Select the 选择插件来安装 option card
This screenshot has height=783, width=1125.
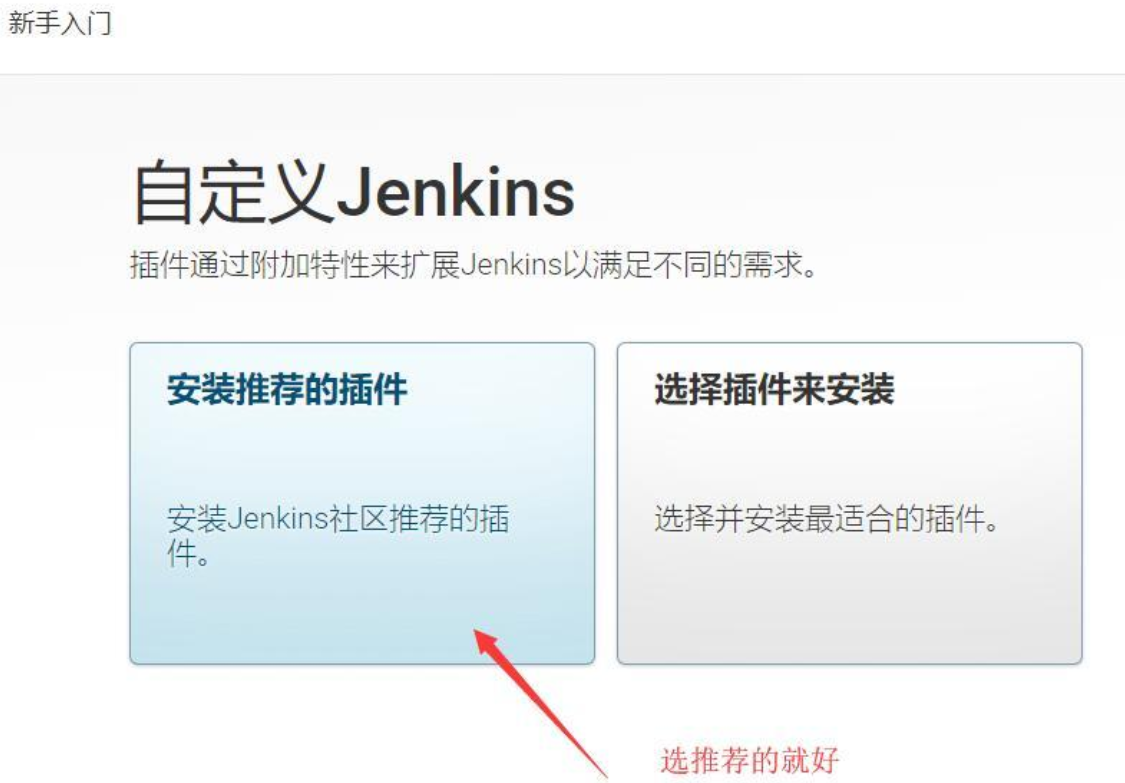(x=849, y=503)
